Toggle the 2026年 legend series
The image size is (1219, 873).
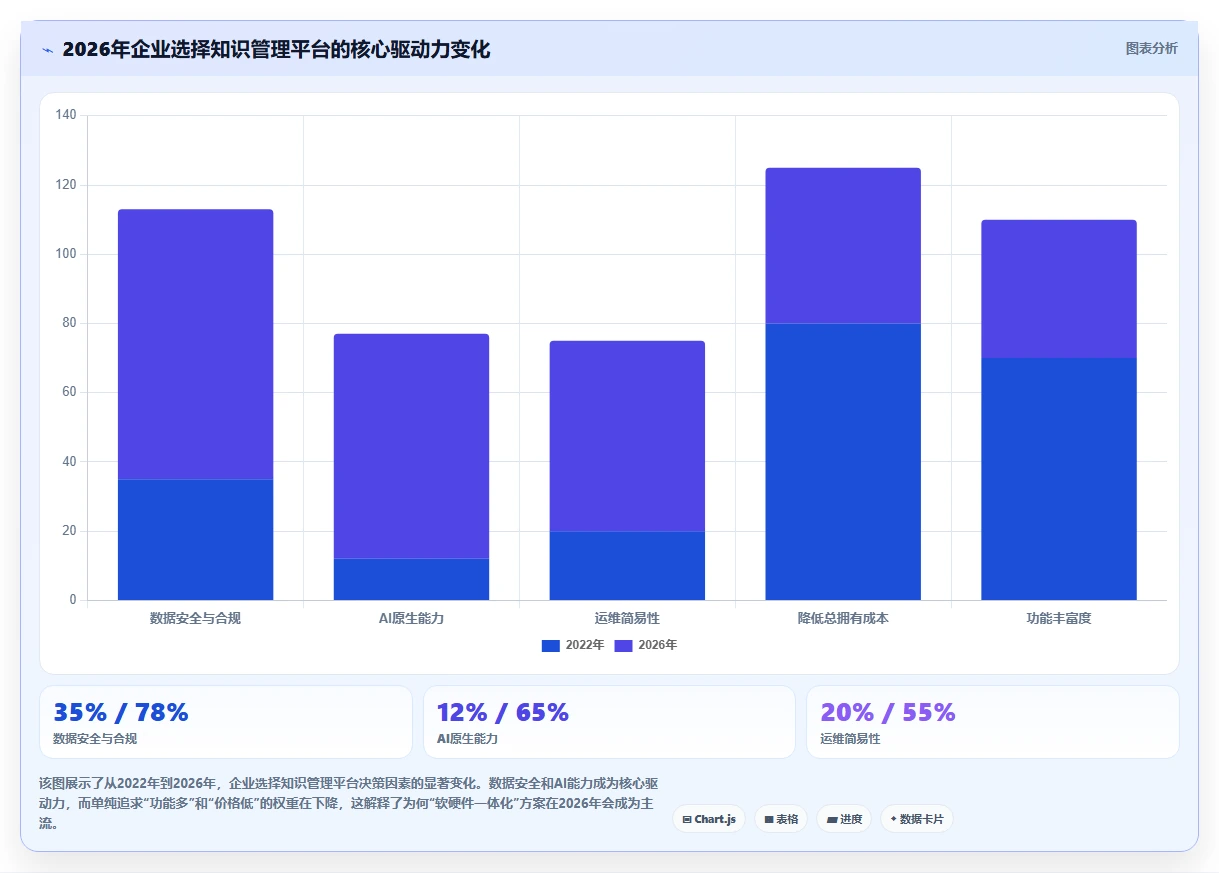click(645, 645)
